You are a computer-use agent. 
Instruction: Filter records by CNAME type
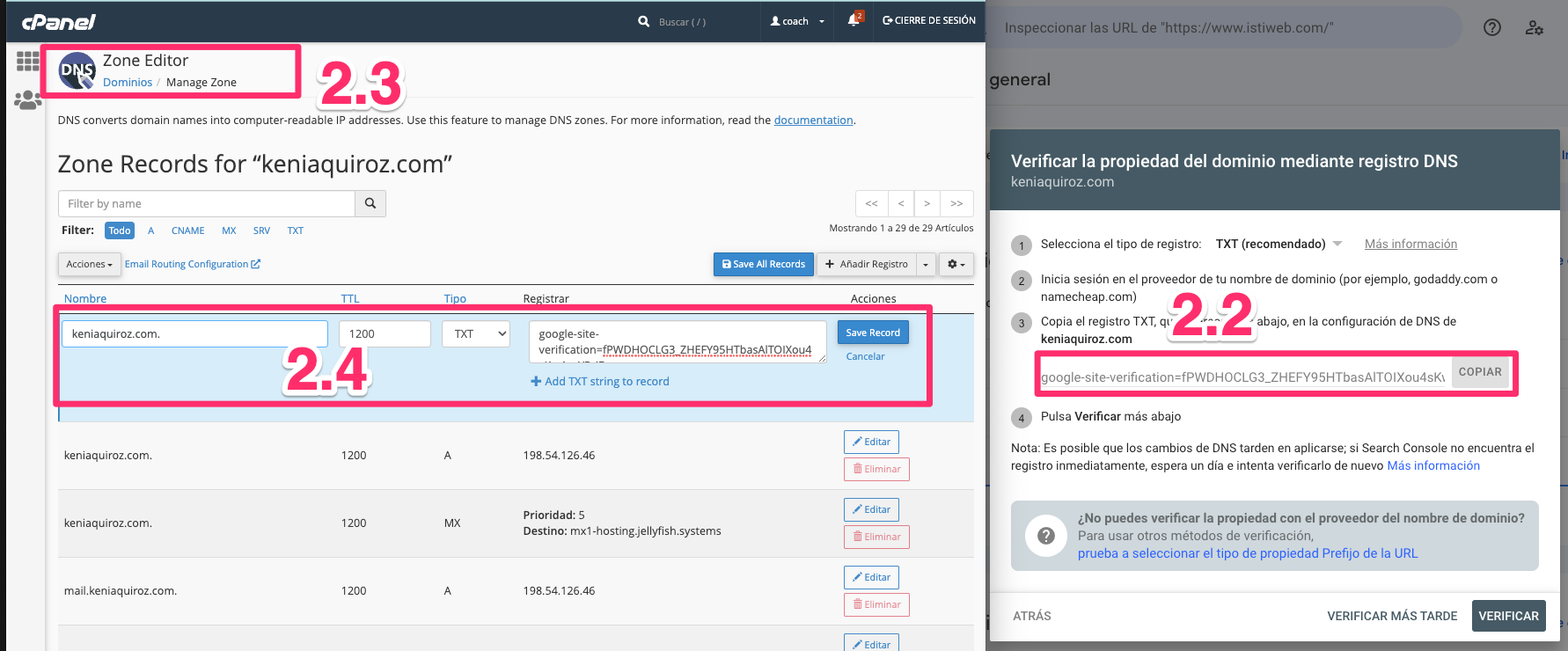(188, 230)
